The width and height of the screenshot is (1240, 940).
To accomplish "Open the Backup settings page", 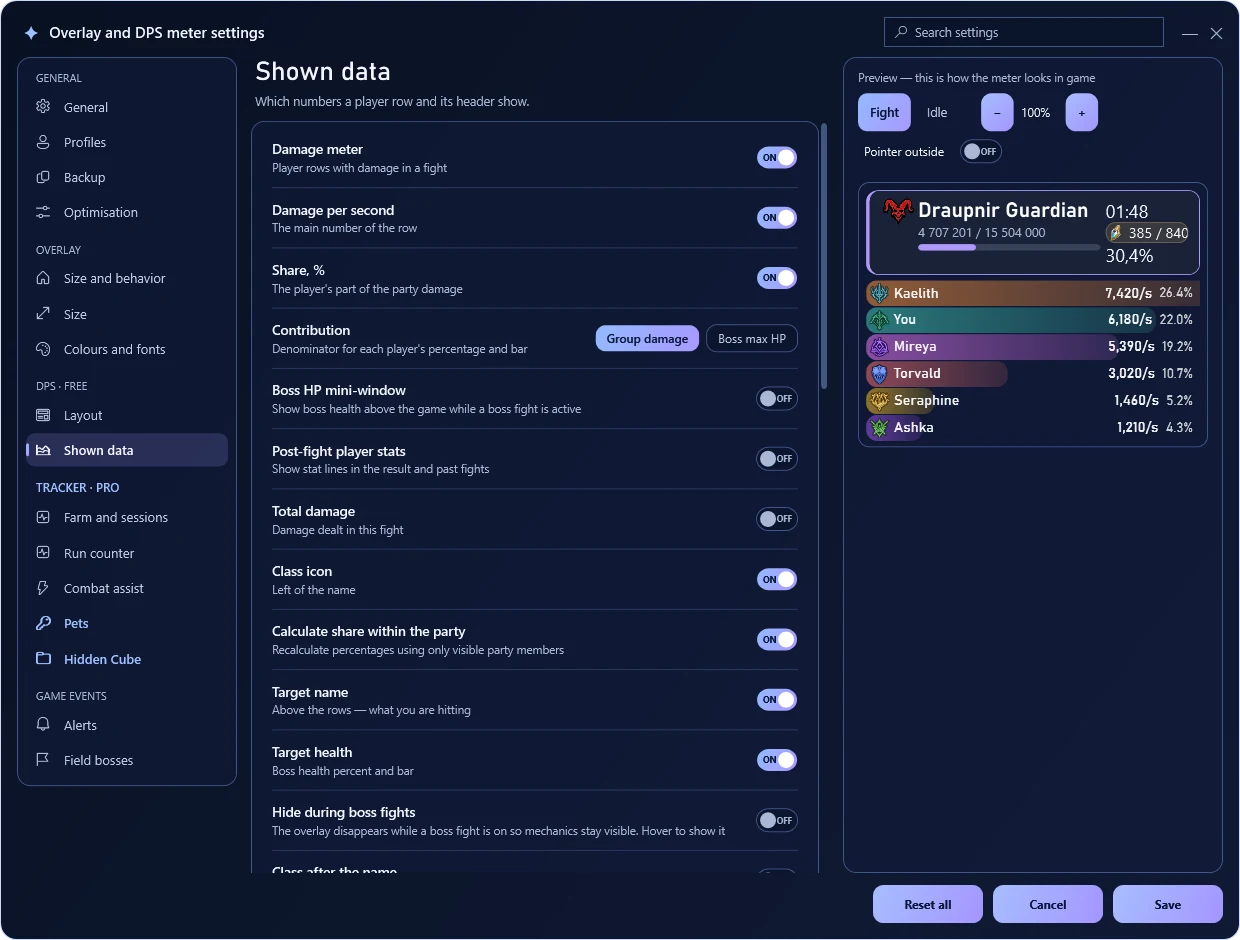I will tap(127, 177).
